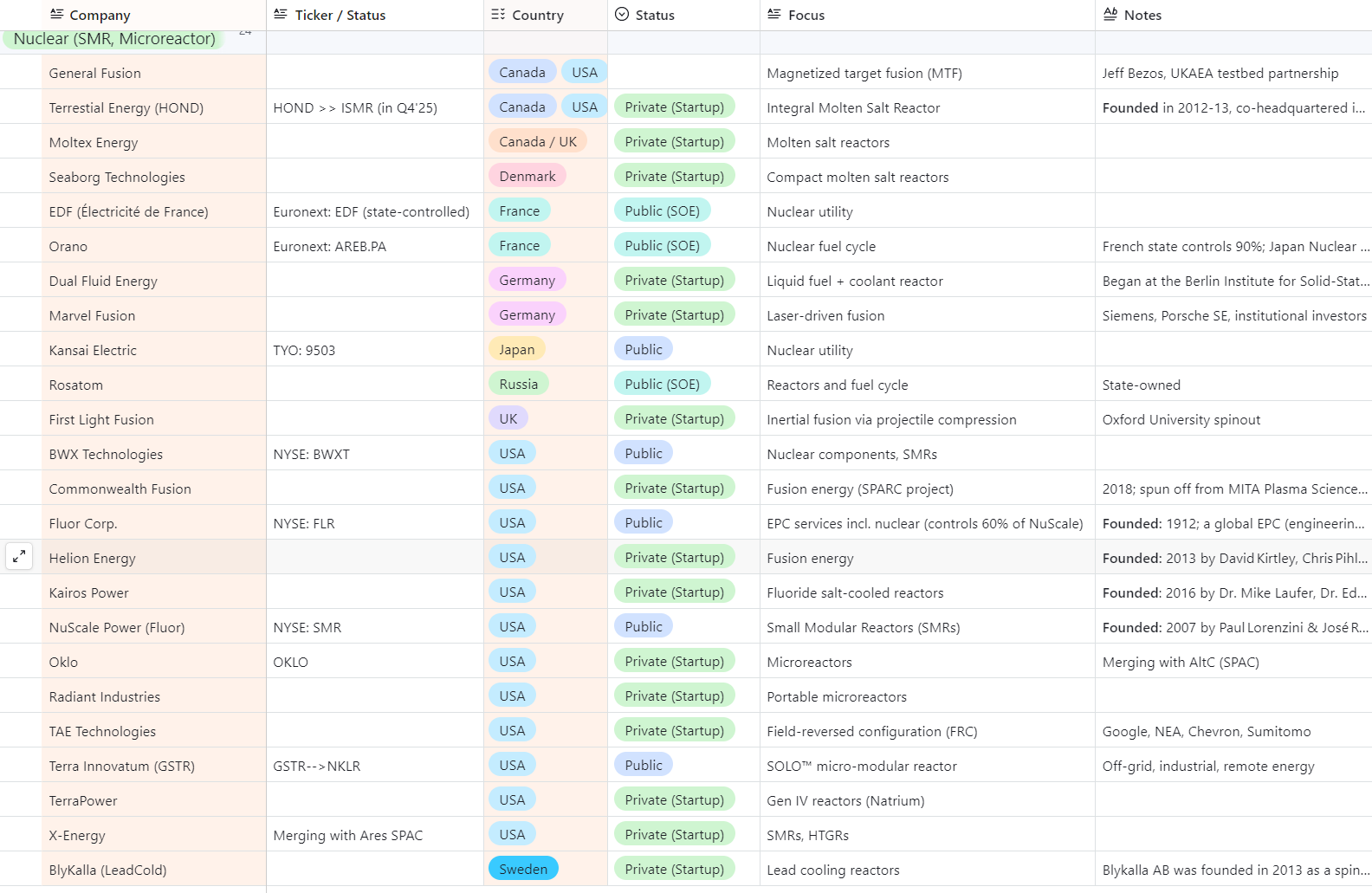This screenshot has height=893, width=1372.
Task: Select the X-Energy company cell
Action: (x=154, y=834)
